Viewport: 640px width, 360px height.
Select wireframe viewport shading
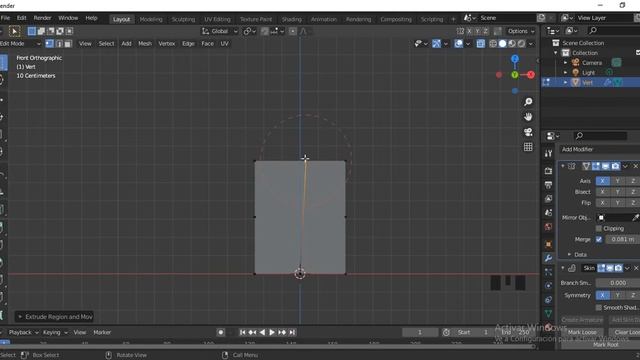coord(493,44)
